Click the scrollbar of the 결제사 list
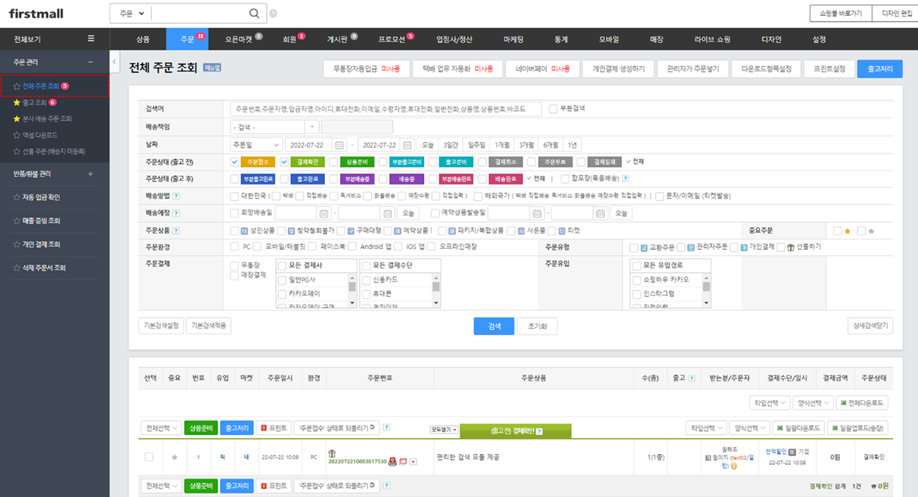The width and height of the screenshot is (918, 497). pyautogui.click(x=352, y=290)
